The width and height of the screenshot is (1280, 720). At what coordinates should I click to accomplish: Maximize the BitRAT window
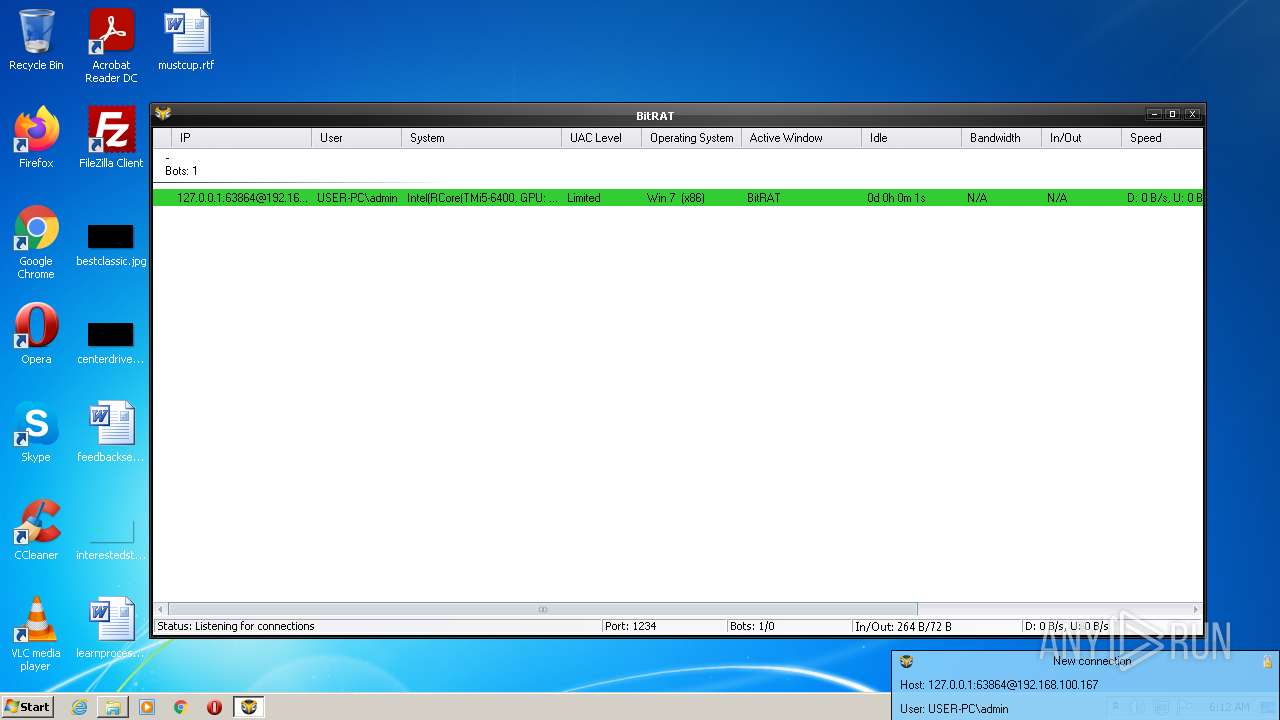[x=1173, y=114]
